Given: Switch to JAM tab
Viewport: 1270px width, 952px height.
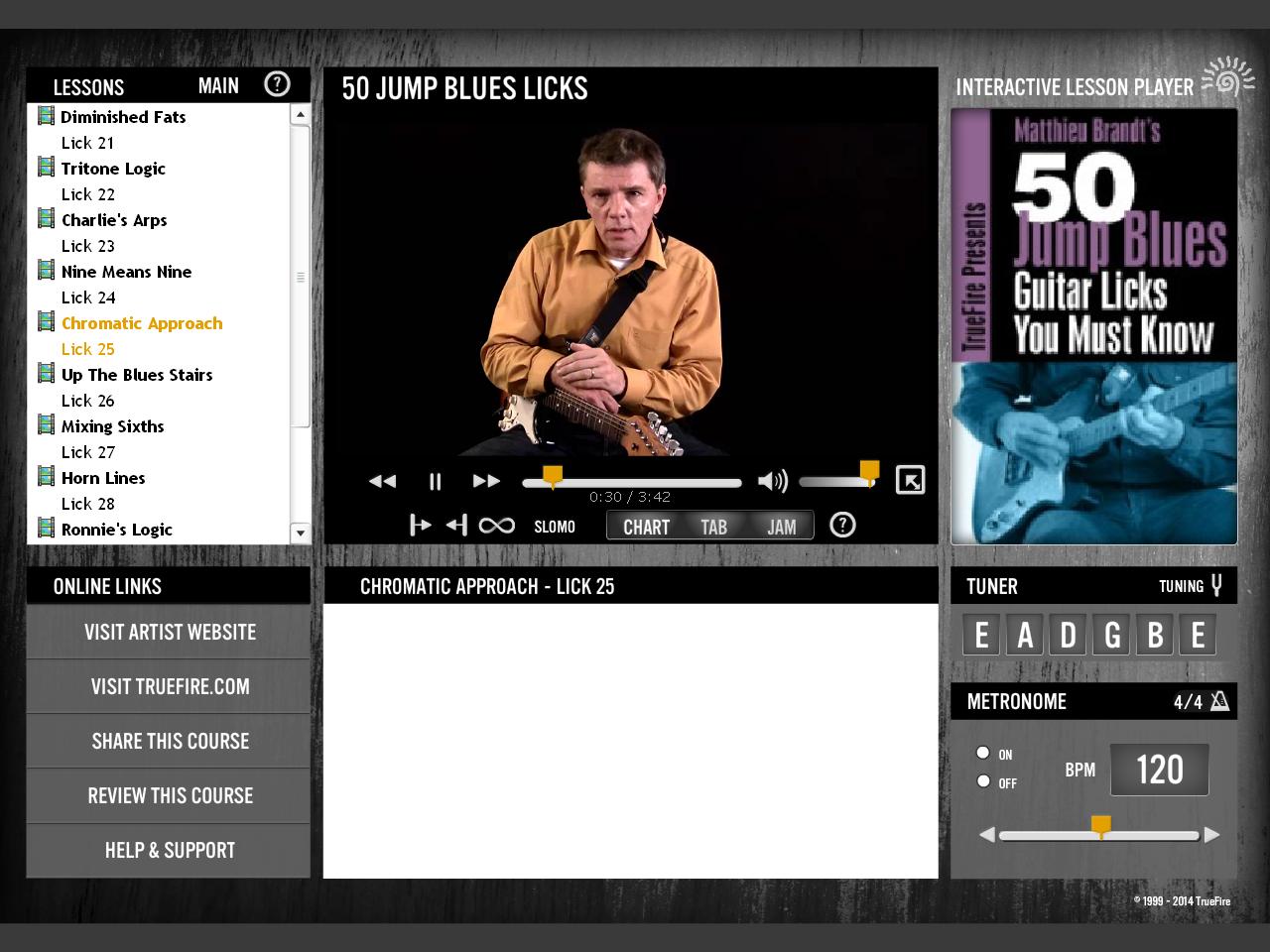Looking at the screenshot, I should [781, 527].
